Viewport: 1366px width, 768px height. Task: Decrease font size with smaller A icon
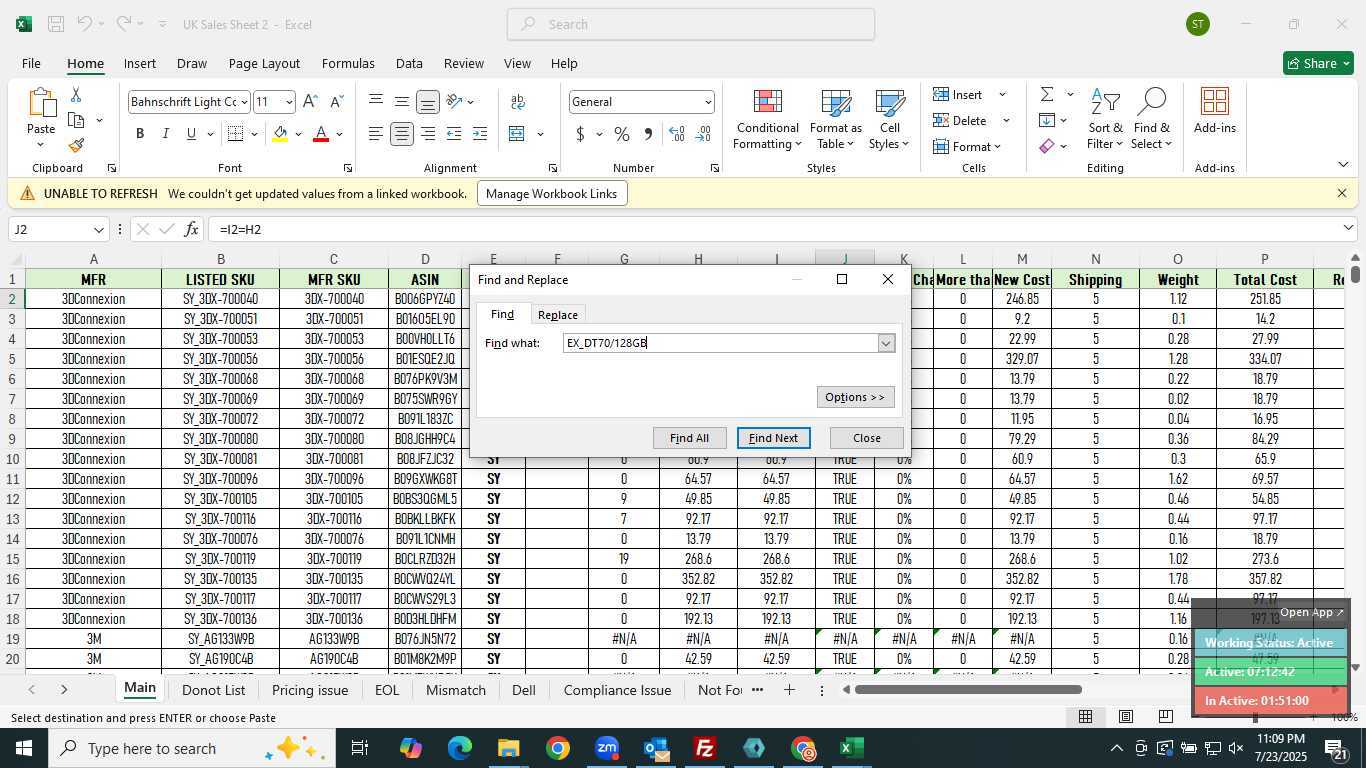click(x=336, y=101)
